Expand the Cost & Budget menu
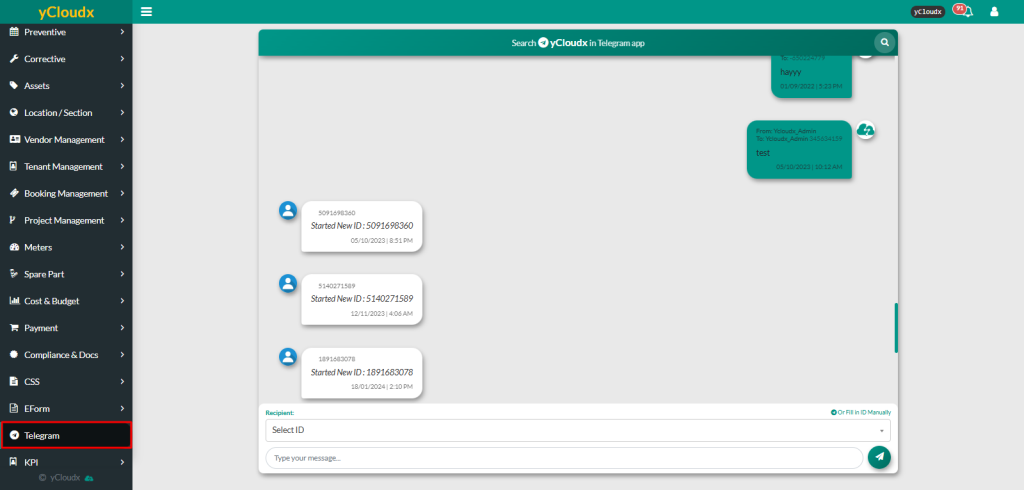This screenshot has height=490, width=1024. click(66, 301)
